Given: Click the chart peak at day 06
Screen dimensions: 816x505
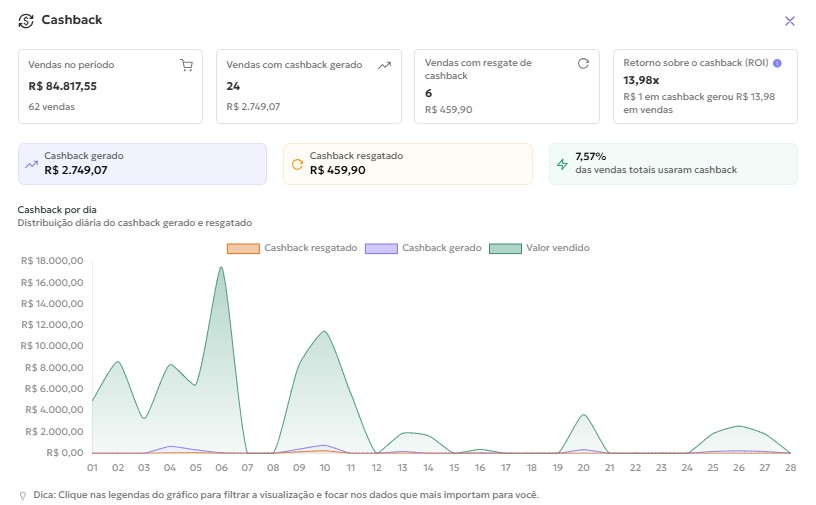Looking at the screenshot, I should (x=220, y=268).
